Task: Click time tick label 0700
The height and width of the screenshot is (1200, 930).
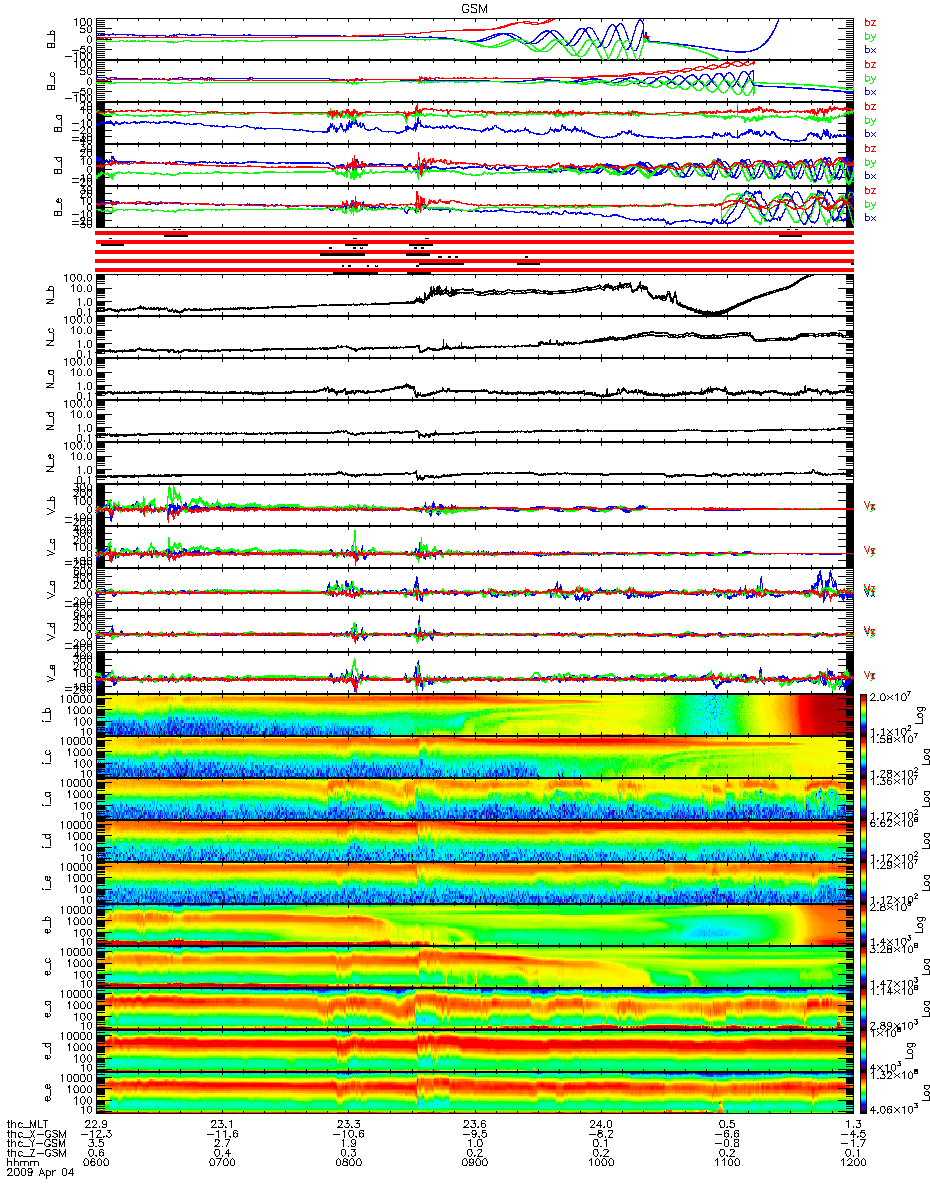Action: click(x=222, y=1164)
